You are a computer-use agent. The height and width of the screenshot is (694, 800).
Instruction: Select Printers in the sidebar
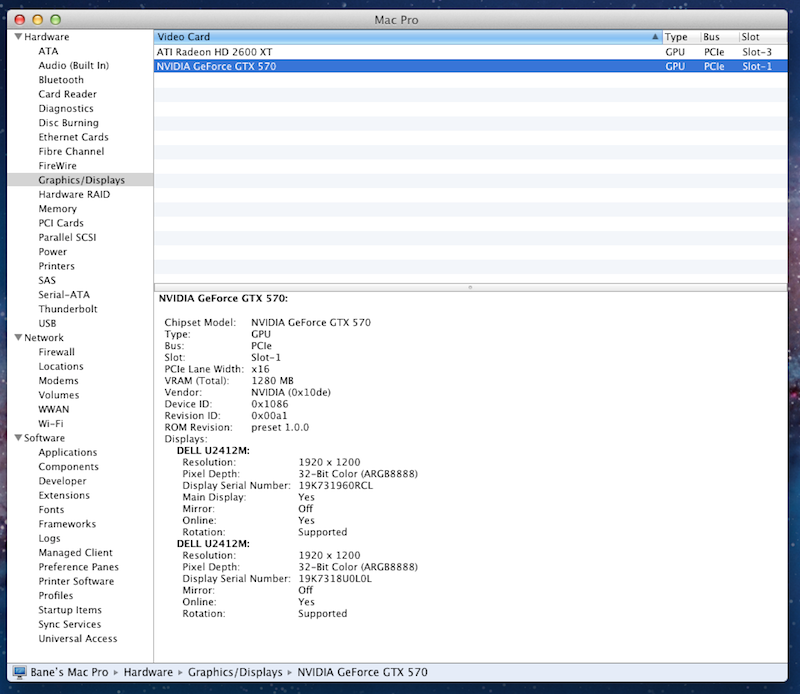56,265
